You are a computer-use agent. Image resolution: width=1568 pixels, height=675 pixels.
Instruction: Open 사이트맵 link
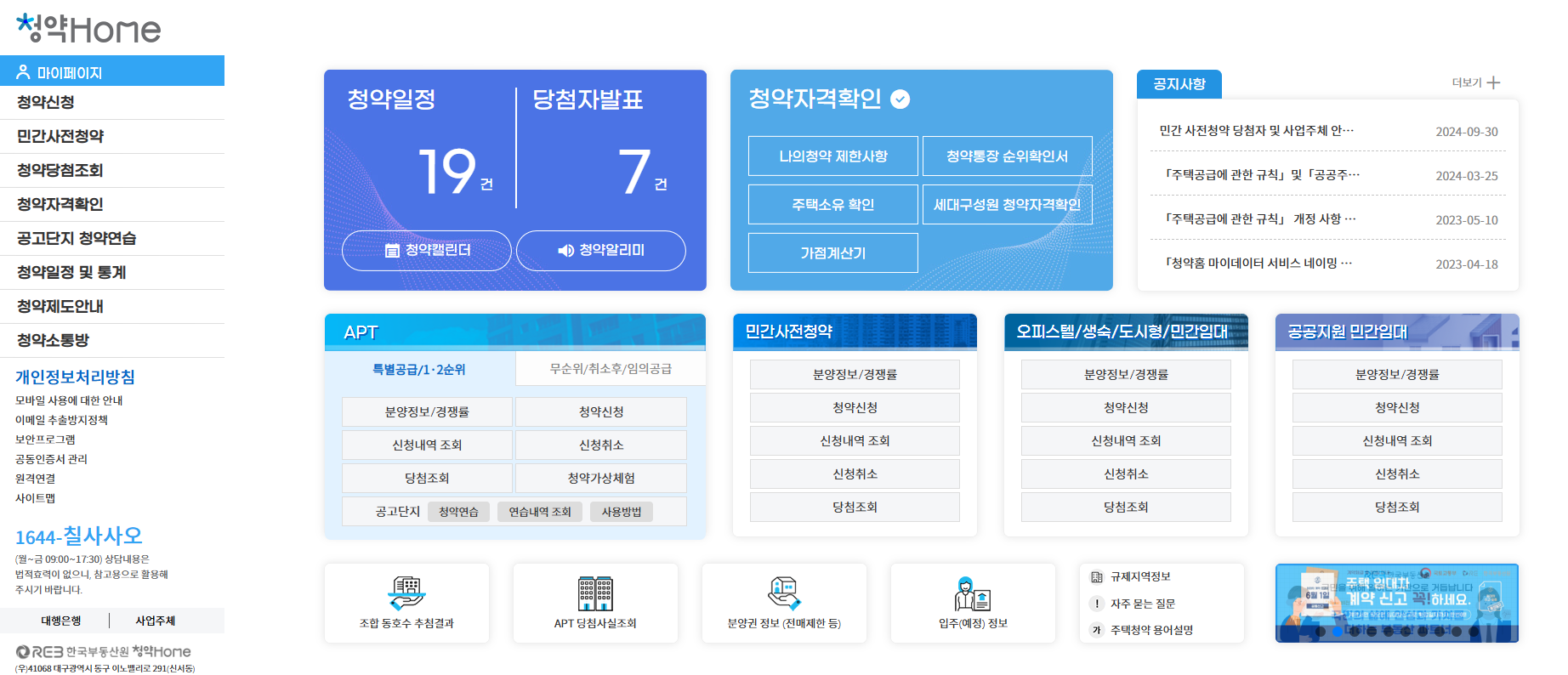tap(35, 498)
